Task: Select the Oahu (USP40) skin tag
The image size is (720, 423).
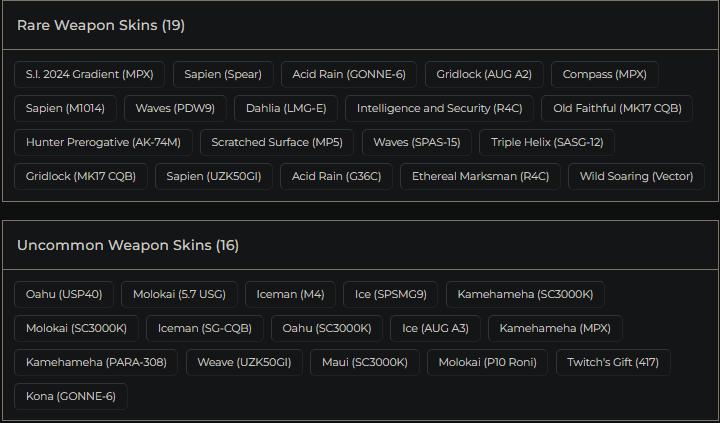Action: pyautogui.click(x=64, y=294)
